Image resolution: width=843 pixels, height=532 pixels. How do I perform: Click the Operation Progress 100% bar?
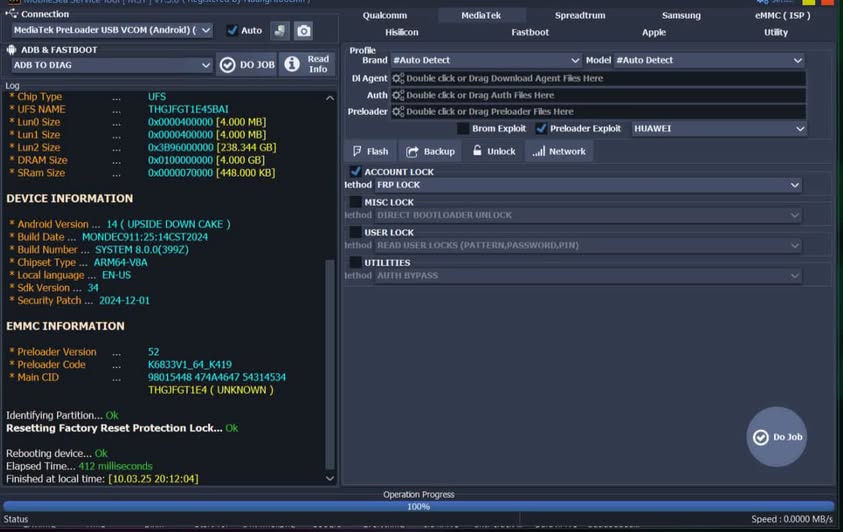[x=418, y=506]
